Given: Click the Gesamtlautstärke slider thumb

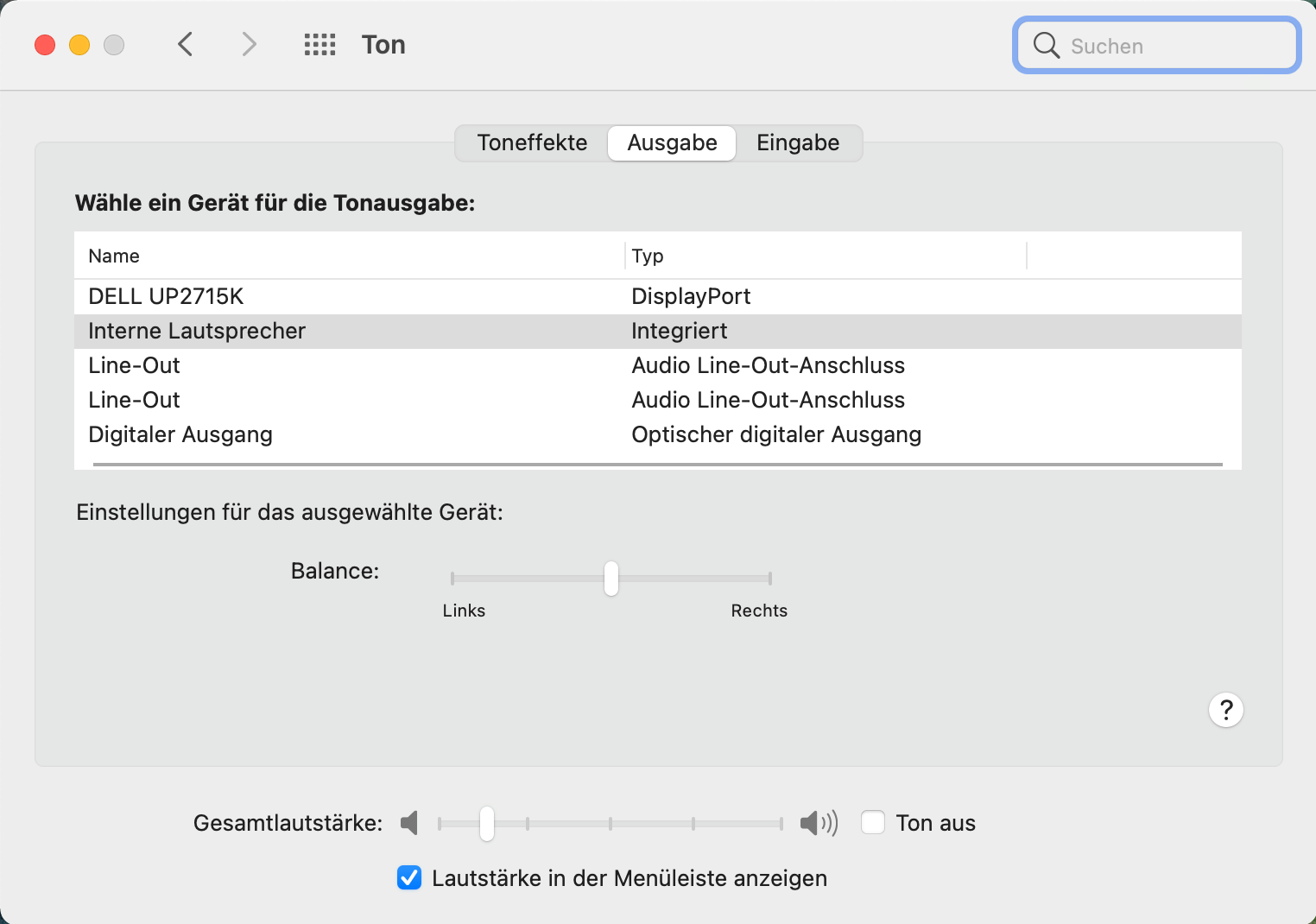Looking at the screenshot, I should pos(487,823).
